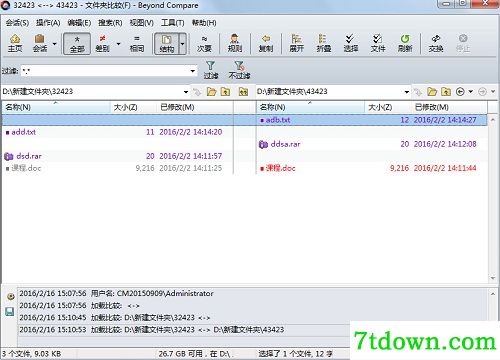Open the 视图(V) menu
The height and width of the screenshot is (360, 500).
coord(141,23)
